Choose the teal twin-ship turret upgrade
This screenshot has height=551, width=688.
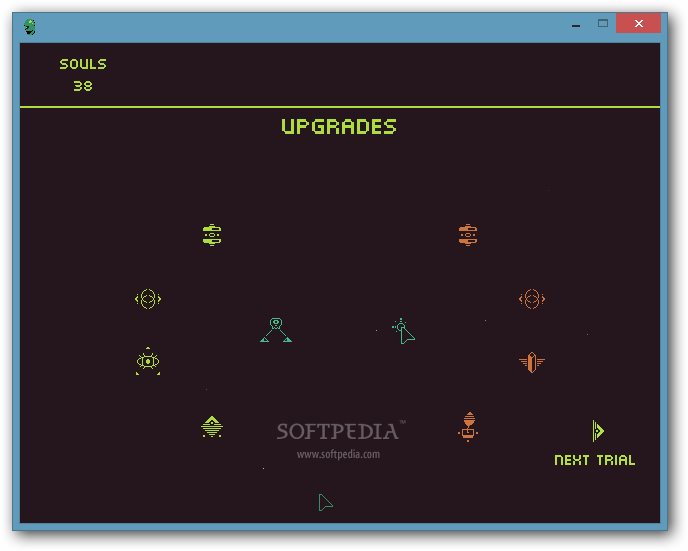pos(276,330)
